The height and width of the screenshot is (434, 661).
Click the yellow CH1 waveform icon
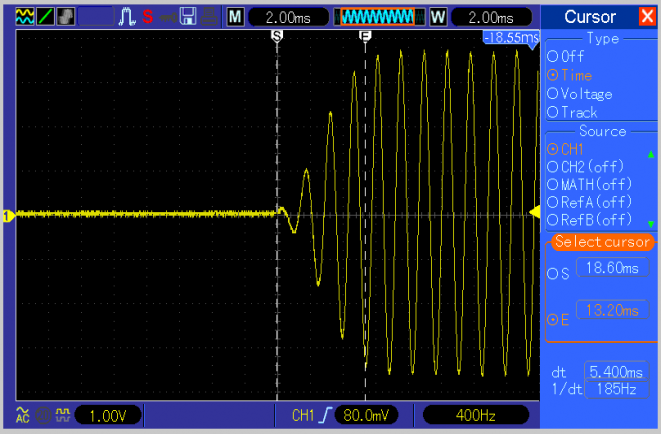point(25,17)
